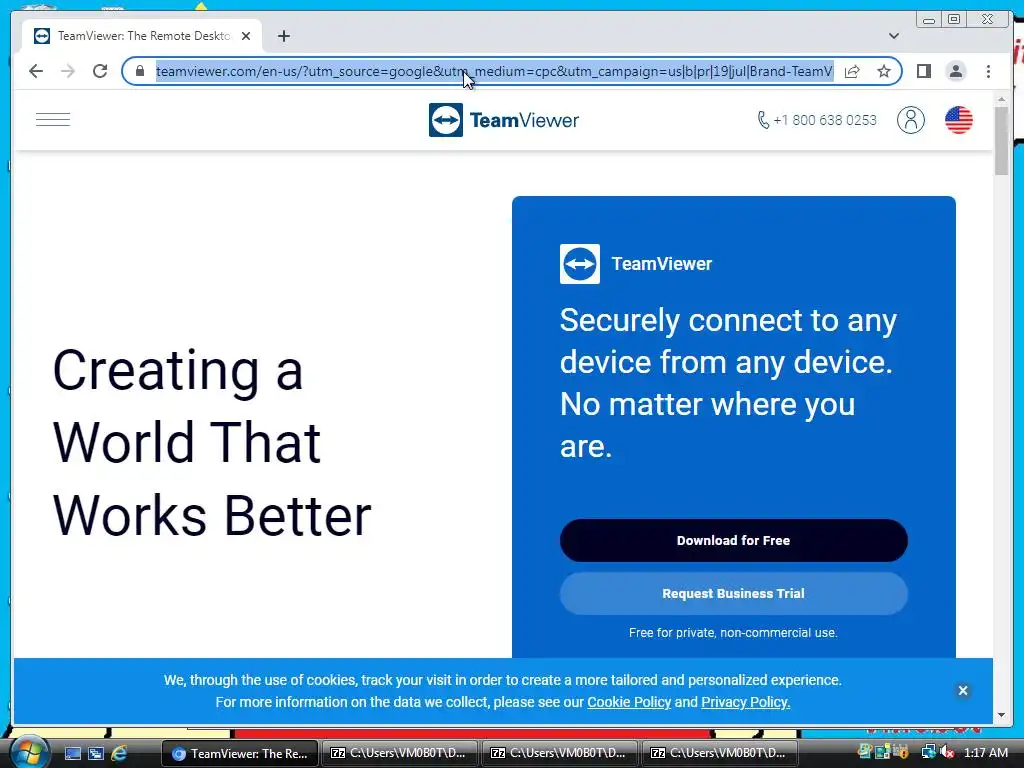The image size is (1024, 768).
Task: Call the +1 800 638 0253 number
Action: (x=816, y=120)
